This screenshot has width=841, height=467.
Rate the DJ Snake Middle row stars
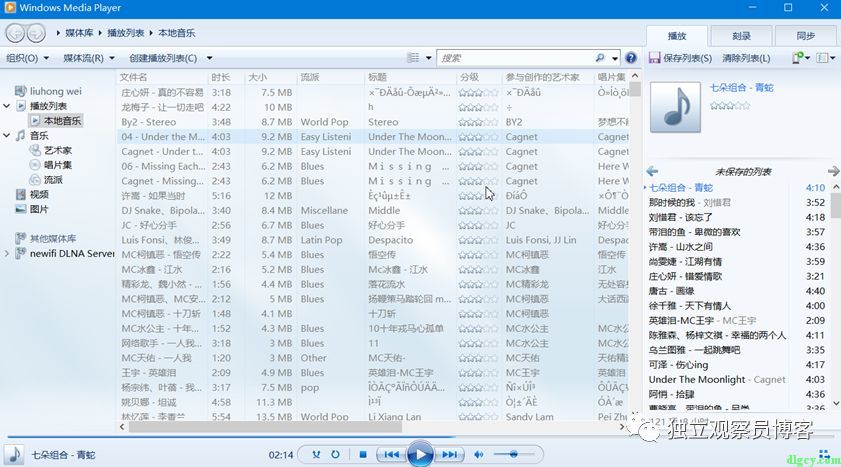click(478, 211)
